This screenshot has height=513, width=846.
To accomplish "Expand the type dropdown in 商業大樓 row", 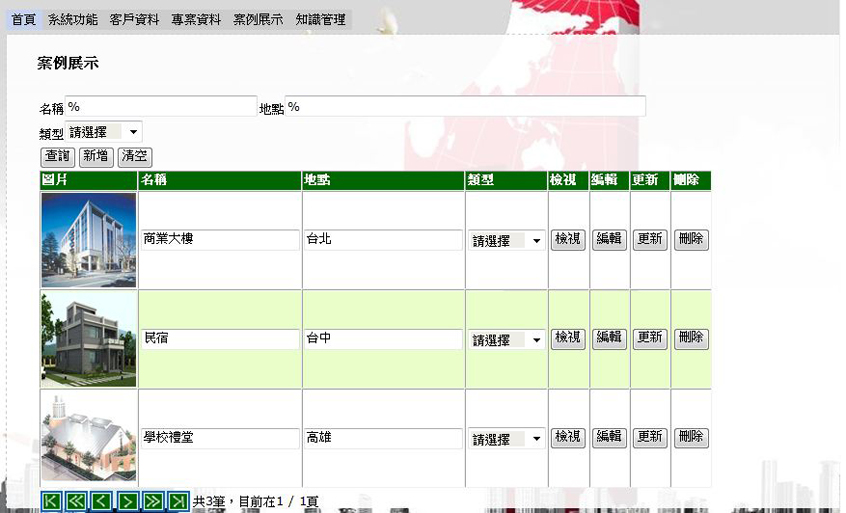I will click(507, 241).
